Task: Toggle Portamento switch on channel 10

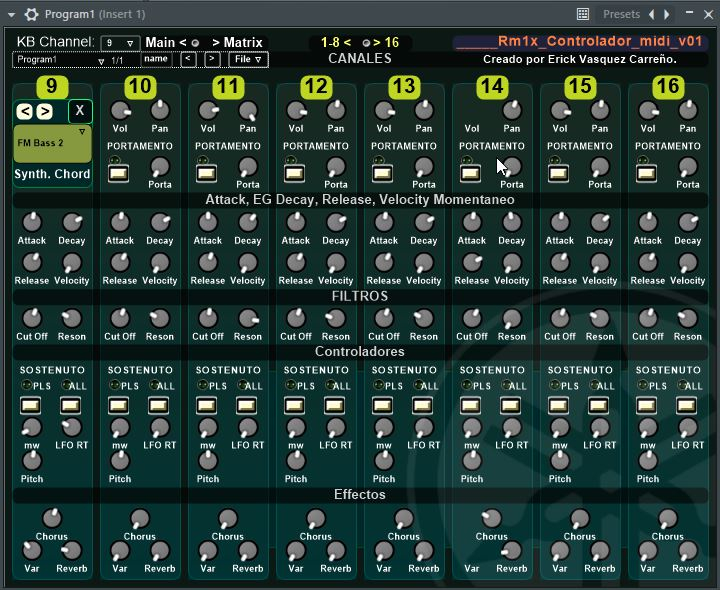Action: pyautogui.click(x=119, y=172)
